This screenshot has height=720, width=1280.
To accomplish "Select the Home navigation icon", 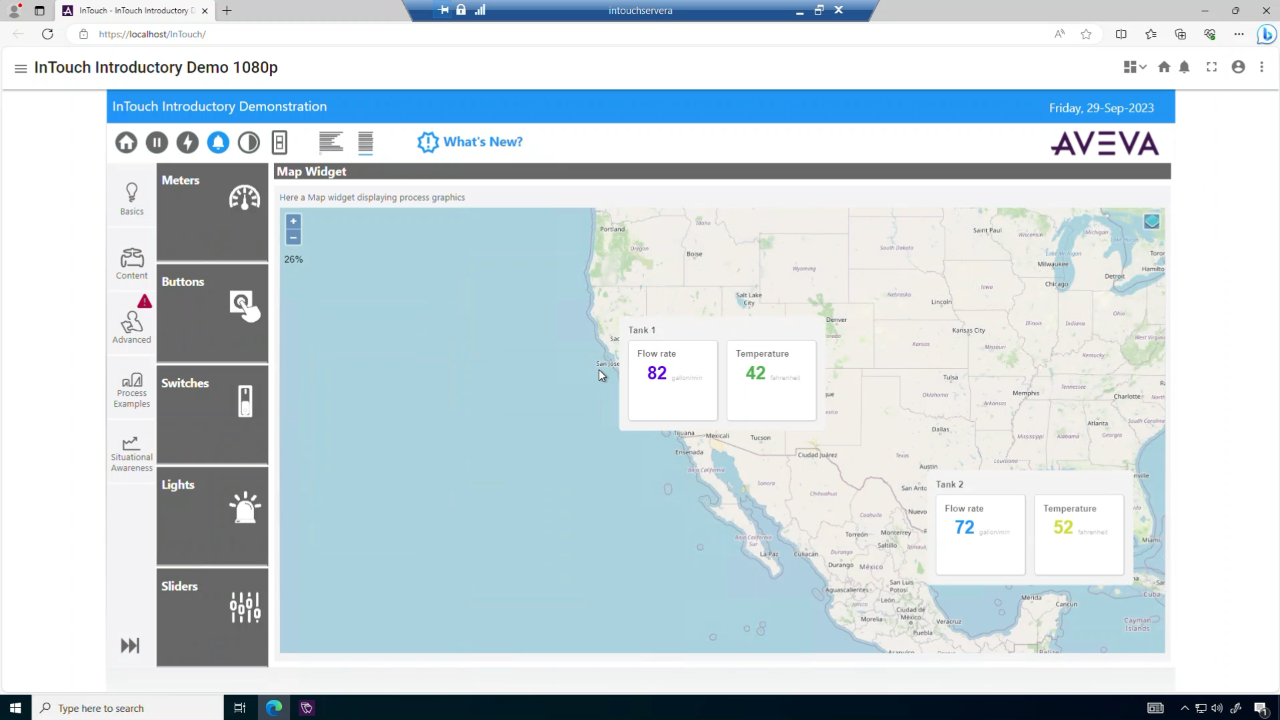I will click(126, 142).
